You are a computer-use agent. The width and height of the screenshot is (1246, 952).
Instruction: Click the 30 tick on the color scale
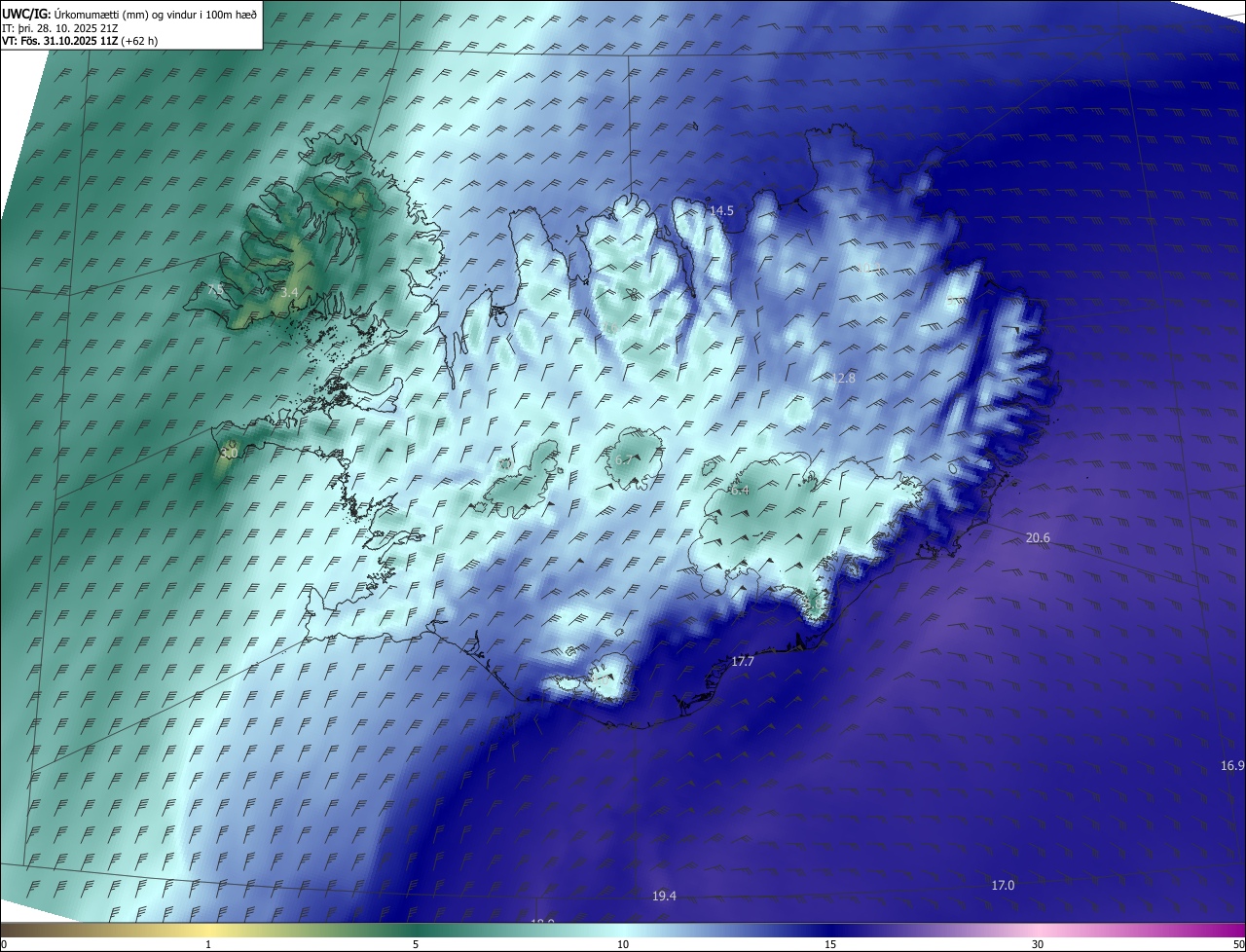pyautogui.click(x=1038, y=944)
